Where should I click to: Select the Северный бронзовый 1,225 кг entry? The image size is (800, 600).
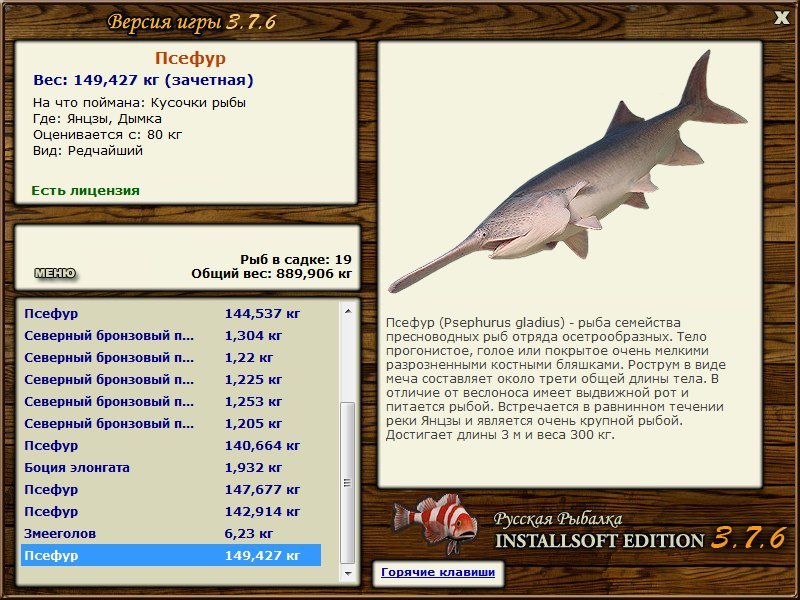(171, 379)
